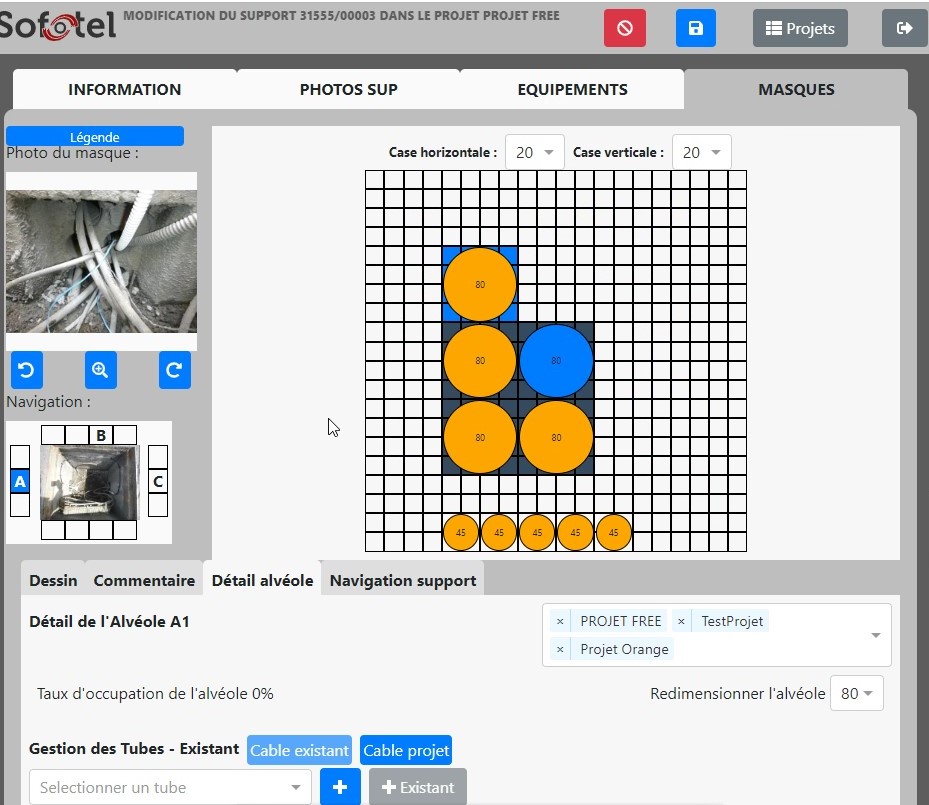Remove the Projet Orange tag
The width and height of the screenshot is (929, 805).
tap(560, 650)
